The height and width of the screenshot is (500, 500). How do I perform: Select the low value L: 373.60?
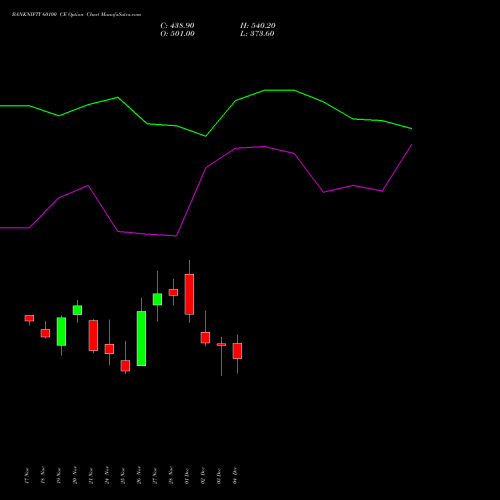[x=257, y=34]
